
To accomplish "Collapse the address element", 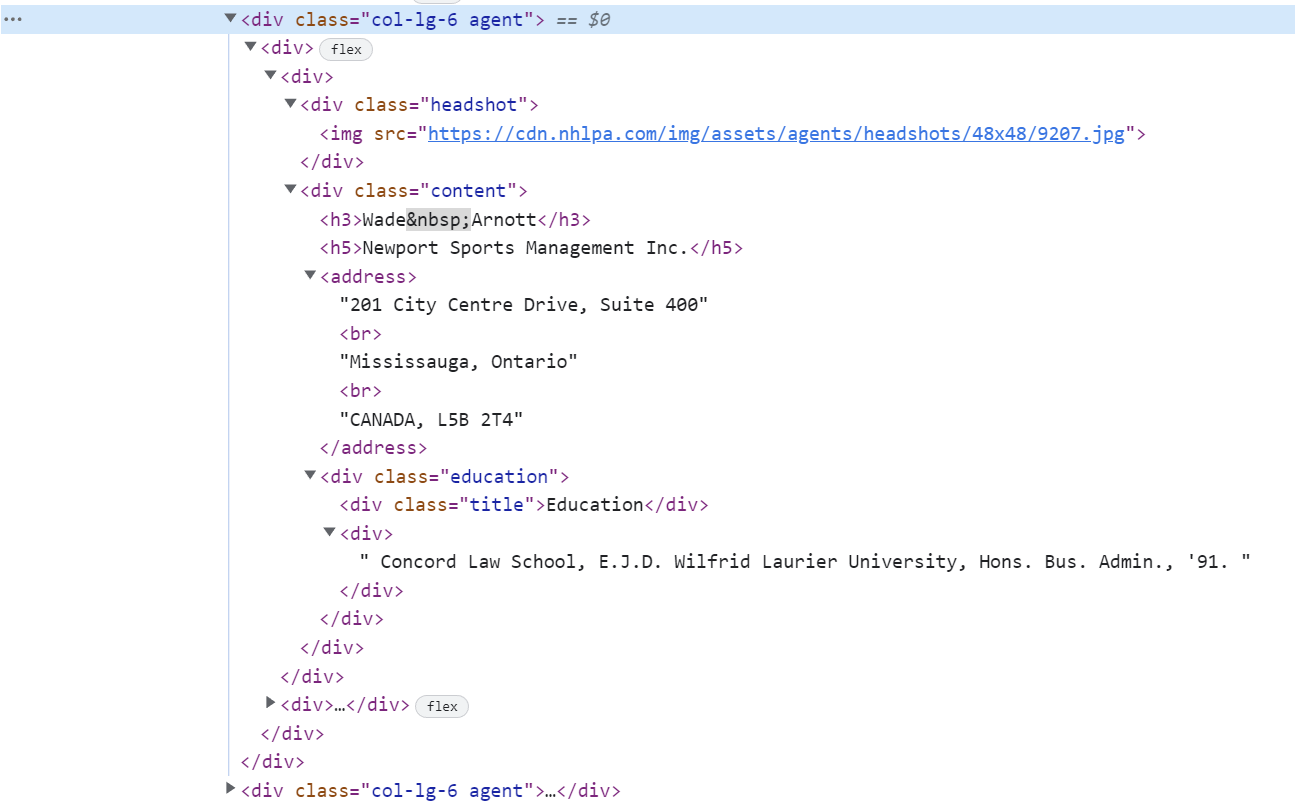I will (310, 275).
